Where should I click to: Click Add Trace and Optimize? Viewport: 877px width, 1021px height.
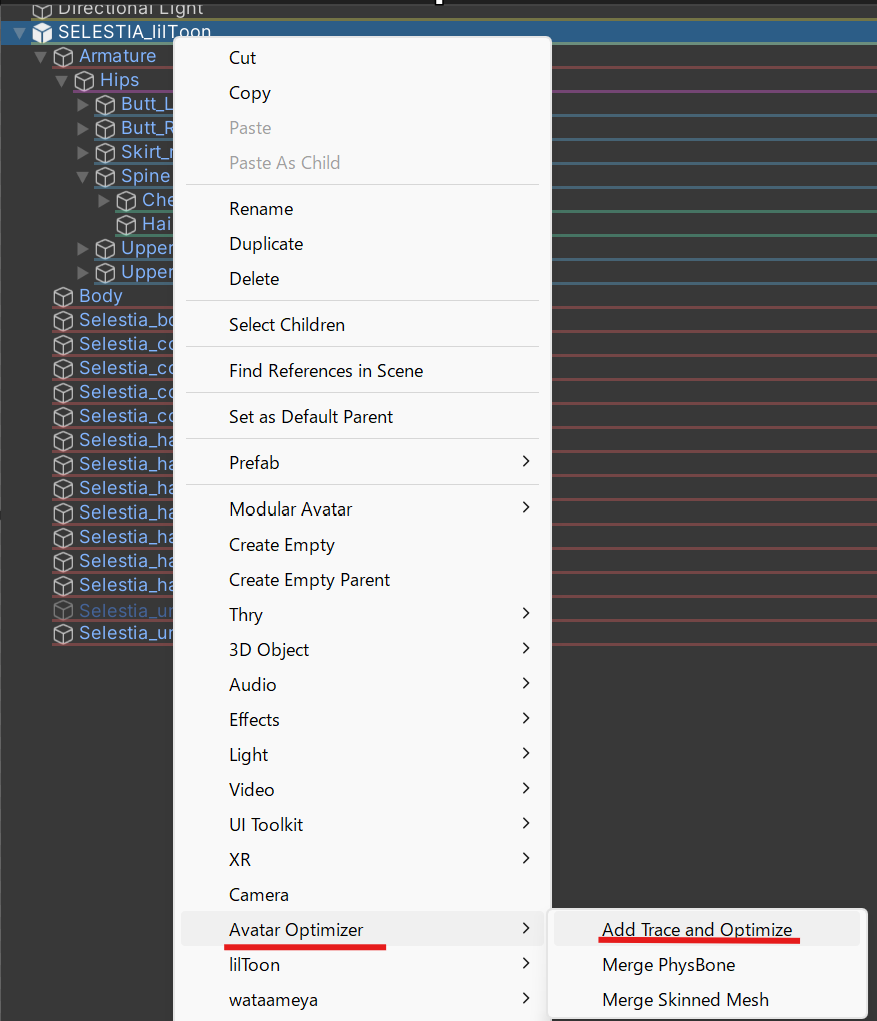[706, 929]
